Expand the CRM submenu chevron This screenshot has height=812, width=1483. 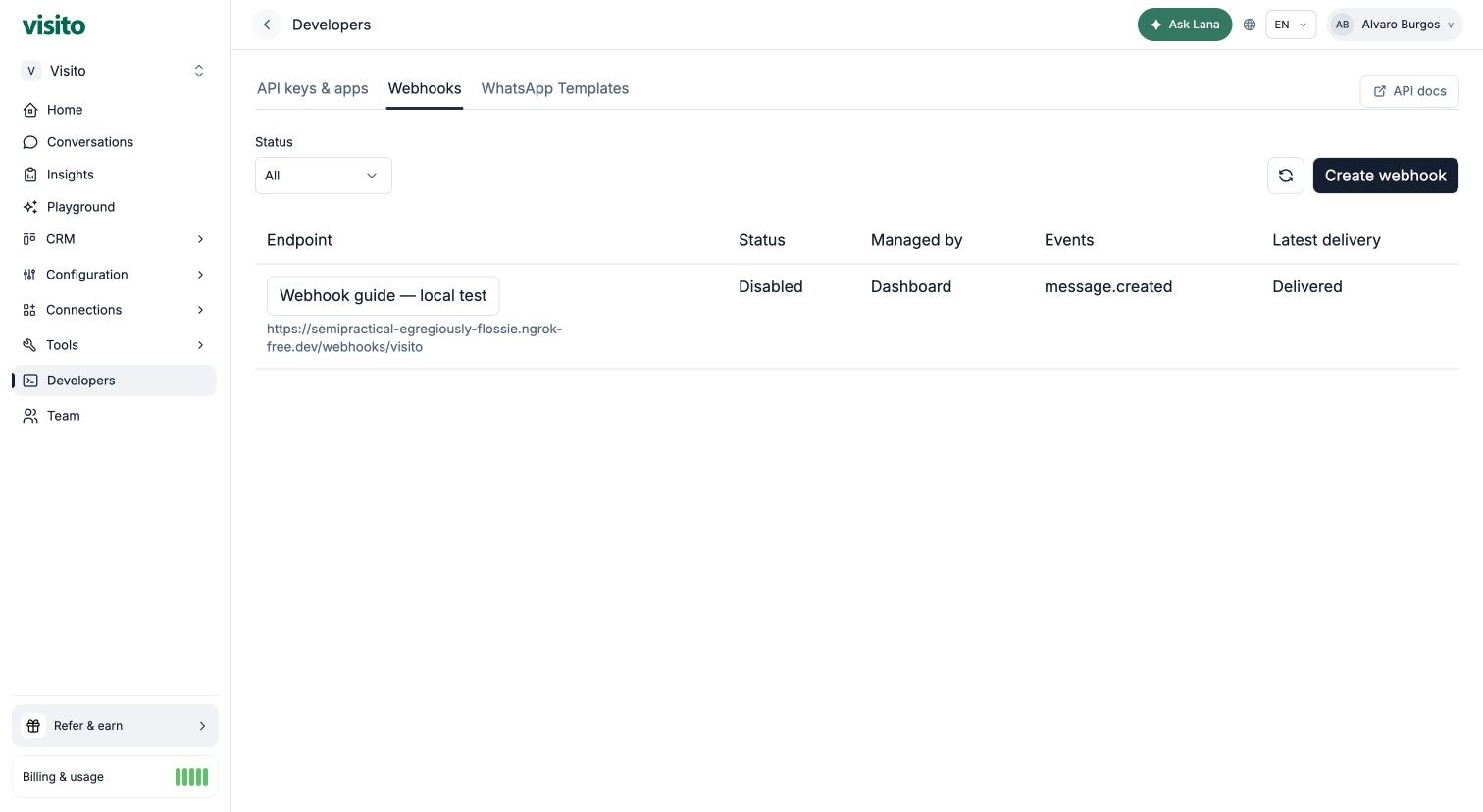pyautogui.click(x=200, y=239)
